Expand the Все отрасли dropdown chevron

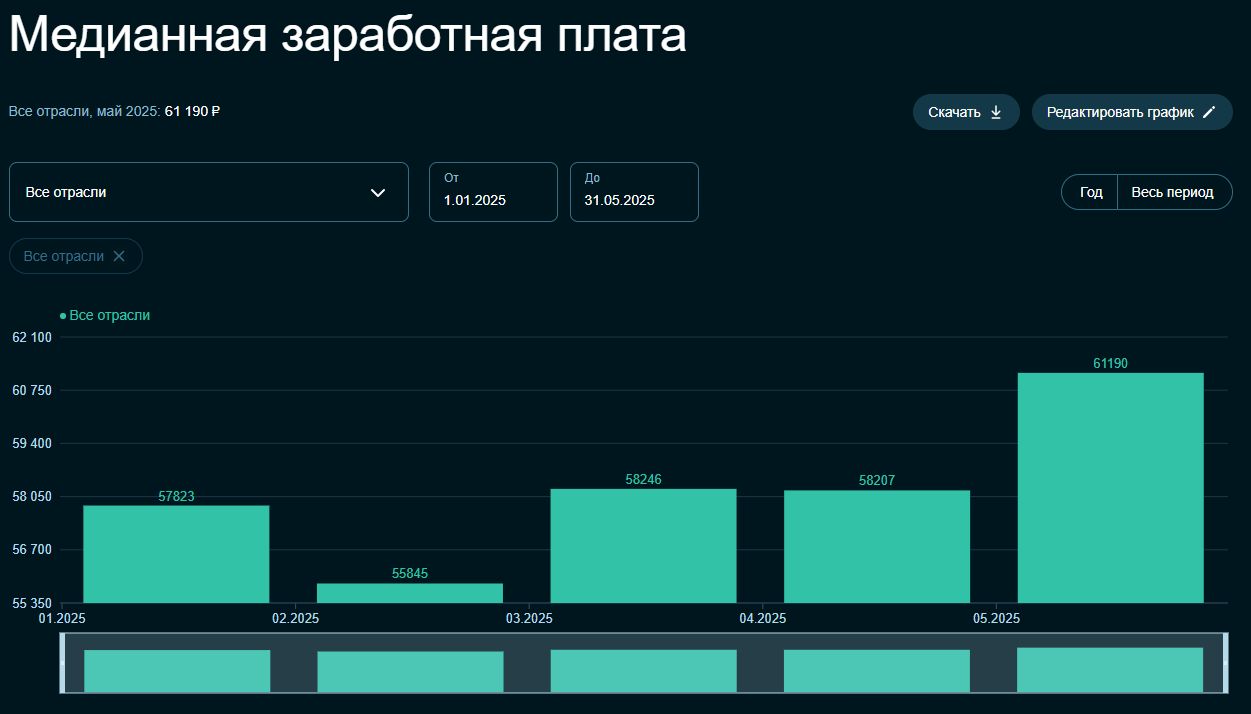point(378,192)
